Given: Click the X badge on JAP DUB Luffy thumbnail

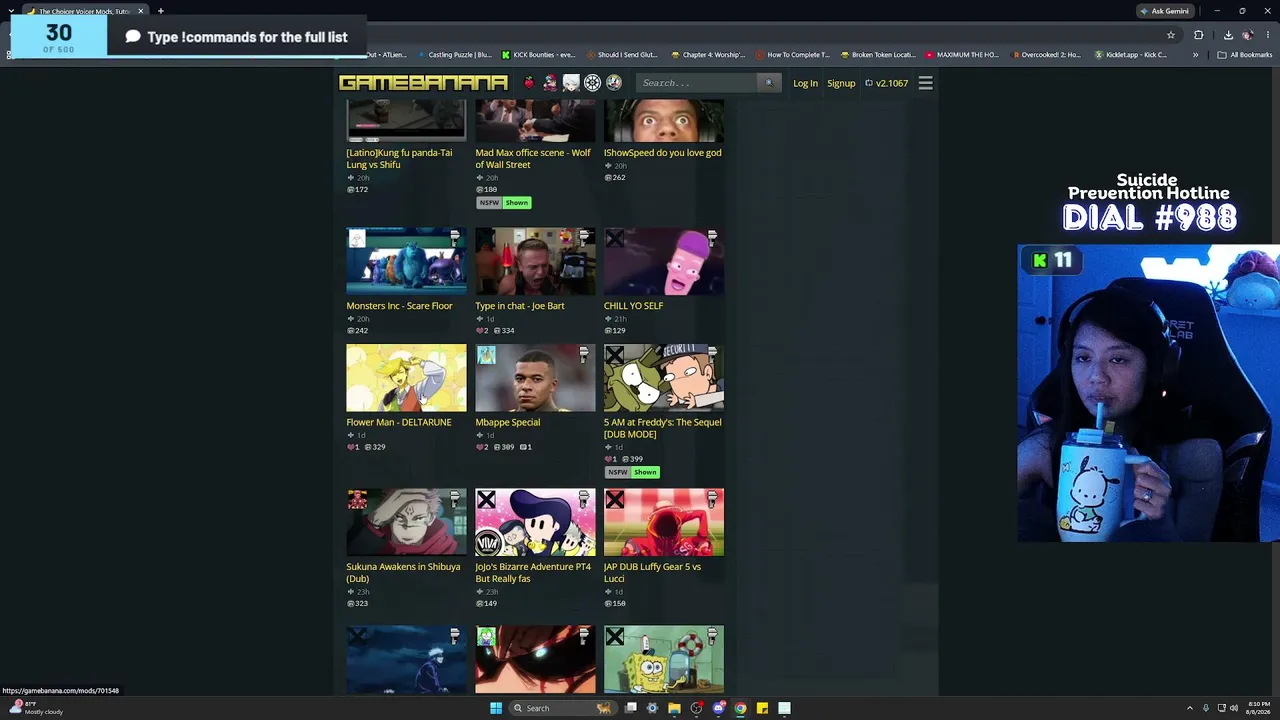Looking at the screenshot, I should [x=615, y=499].
